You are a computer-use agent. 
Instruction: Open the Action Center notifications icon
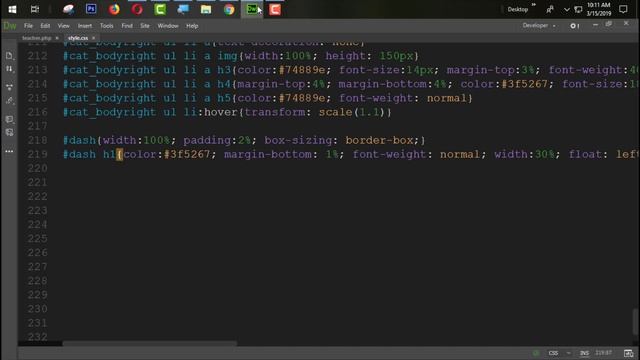point(623,9)
